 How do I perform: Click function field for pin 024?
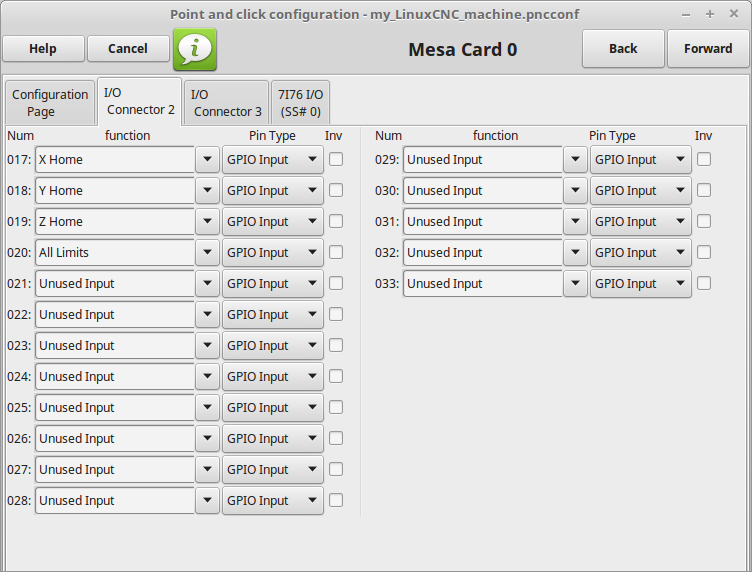[x=115, y=376]
